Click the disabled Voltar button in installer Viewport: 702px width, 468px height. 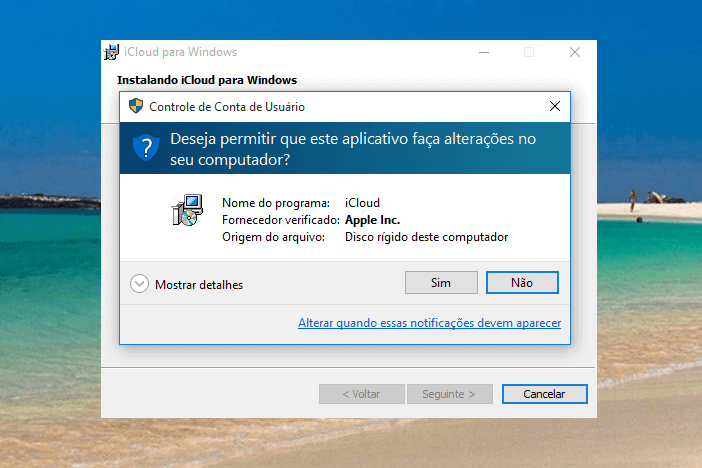point(362,394)
